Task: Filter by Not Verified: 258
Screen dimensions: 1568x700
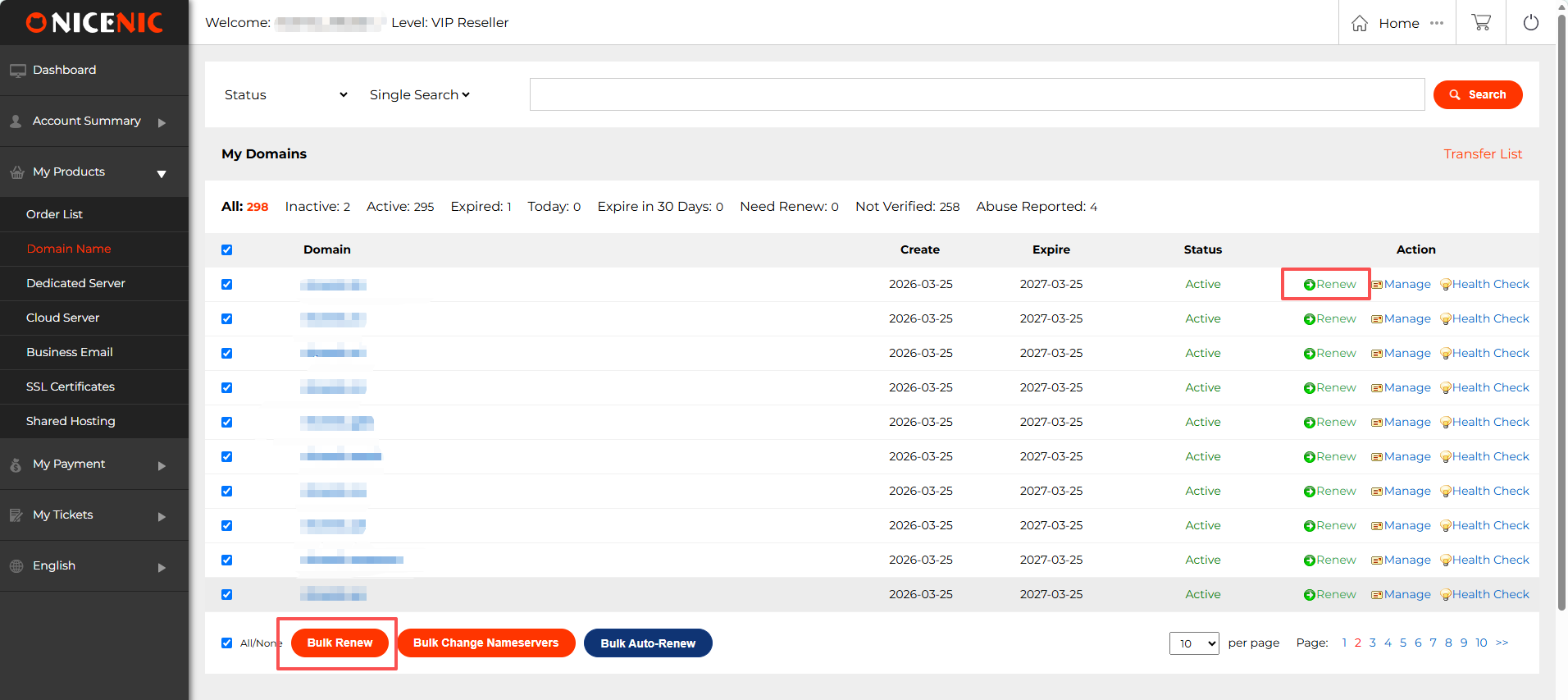Action: [x=907, y=207]
